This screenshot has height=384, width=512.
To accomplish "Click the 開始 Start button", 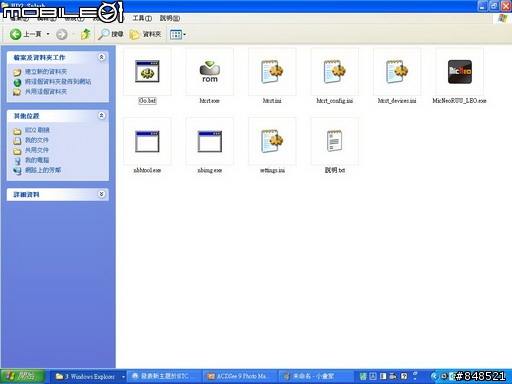I will click(x=23, y=377).
